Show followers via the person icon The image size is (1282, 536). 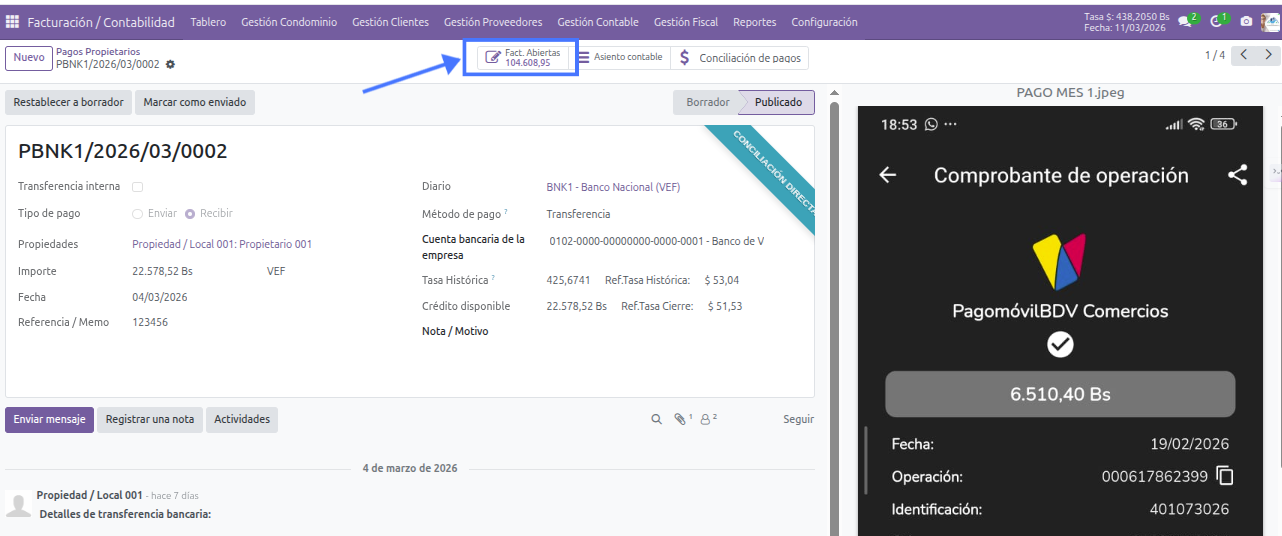pos(706,420)
